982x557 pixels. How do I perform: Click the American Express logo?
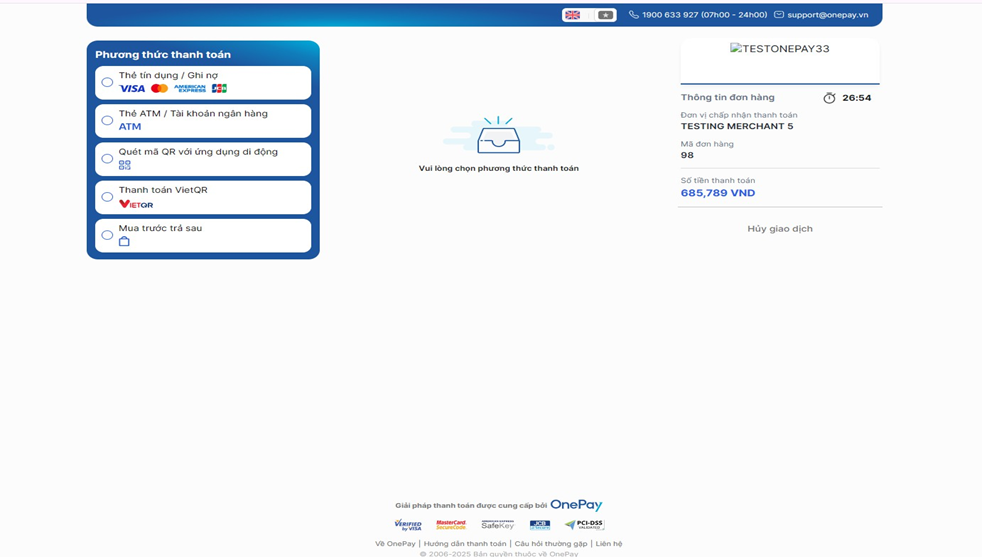coord(190,89)
